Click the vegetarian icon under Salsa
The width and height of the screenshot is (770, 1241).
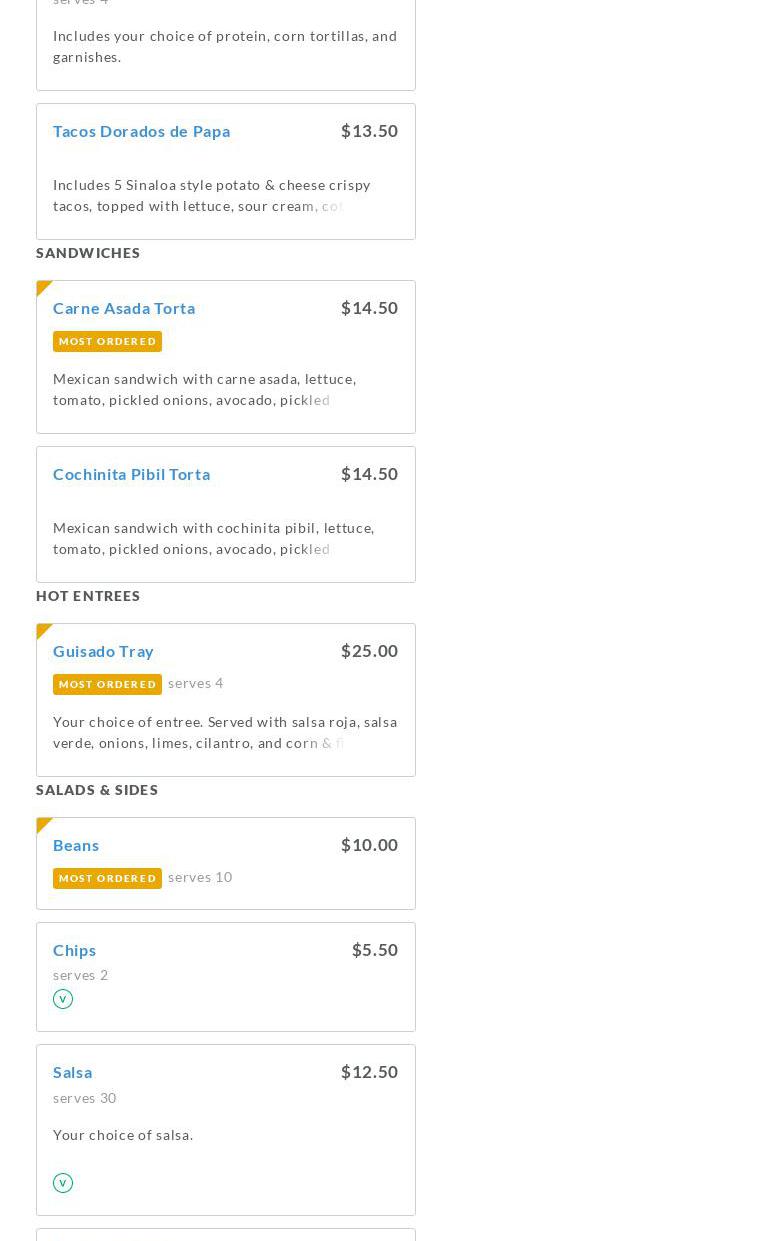63,1183
